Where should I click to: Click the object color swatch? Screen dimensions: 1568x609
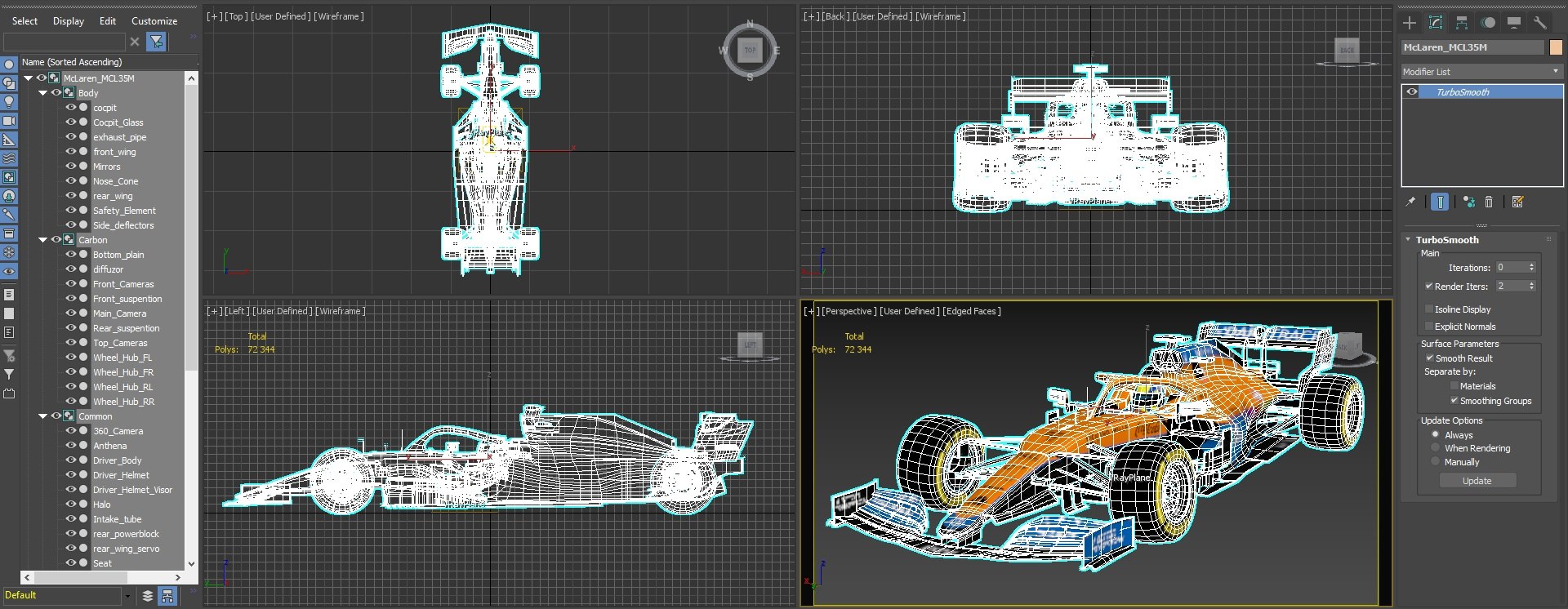1556,47
